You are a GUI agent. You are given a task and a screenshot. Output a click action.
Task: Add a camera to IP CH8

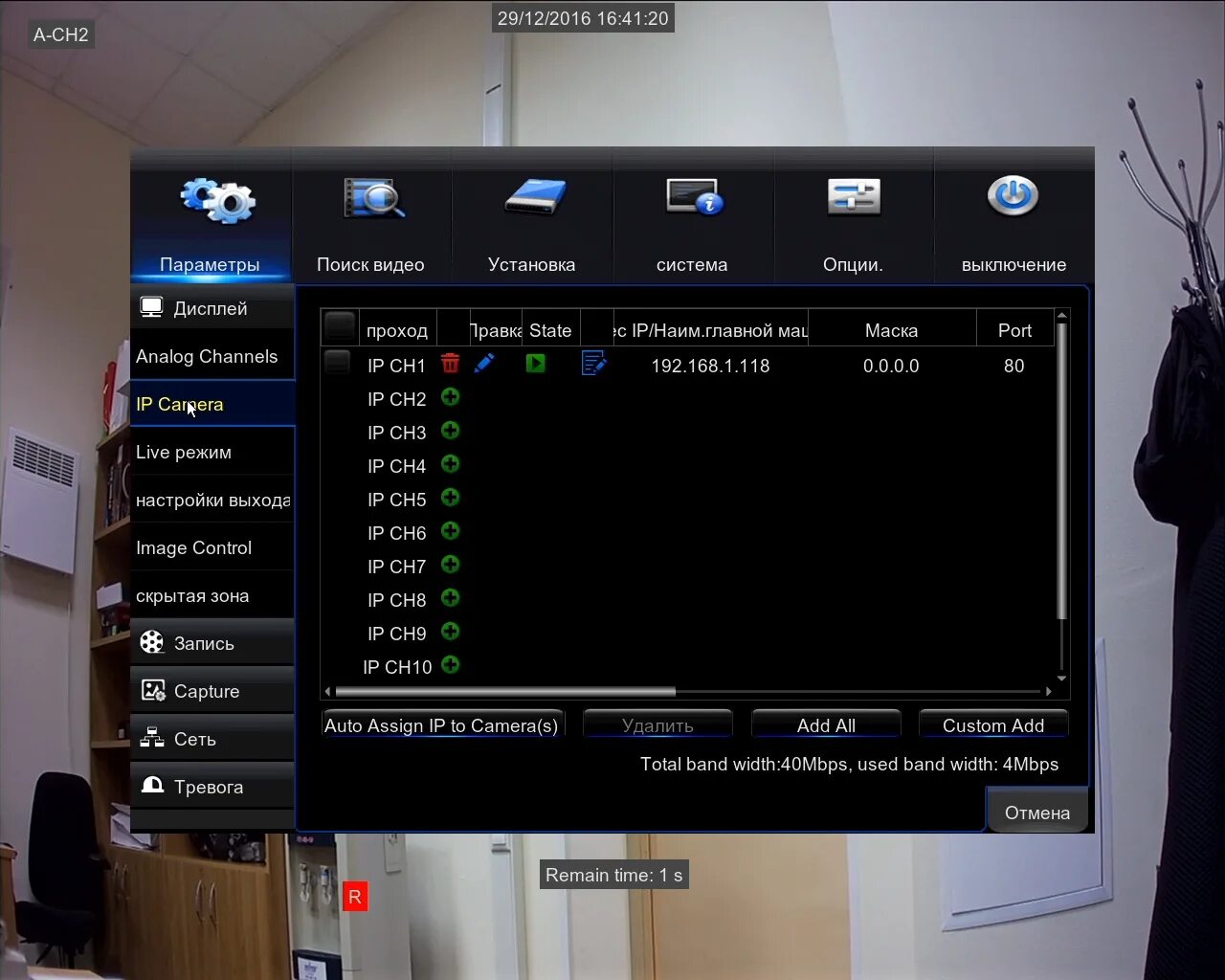click(450, 598)
